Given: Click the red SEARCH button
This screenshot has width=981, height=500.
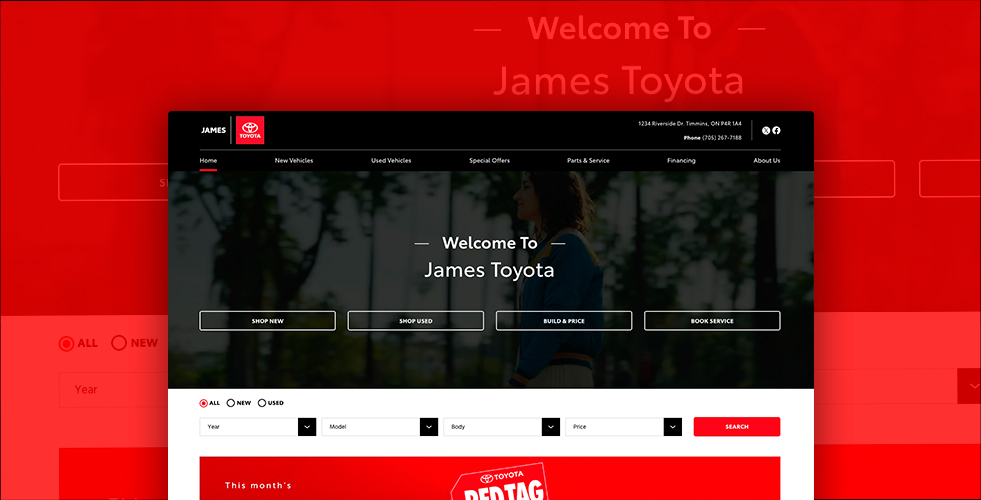Looking at the screenshot, I should click(x=737, y=427).
